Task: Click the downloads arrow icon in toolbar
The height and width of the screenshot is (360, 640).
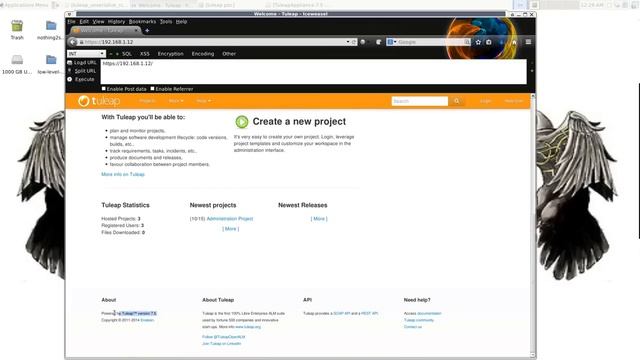Action: pos(502,42)
